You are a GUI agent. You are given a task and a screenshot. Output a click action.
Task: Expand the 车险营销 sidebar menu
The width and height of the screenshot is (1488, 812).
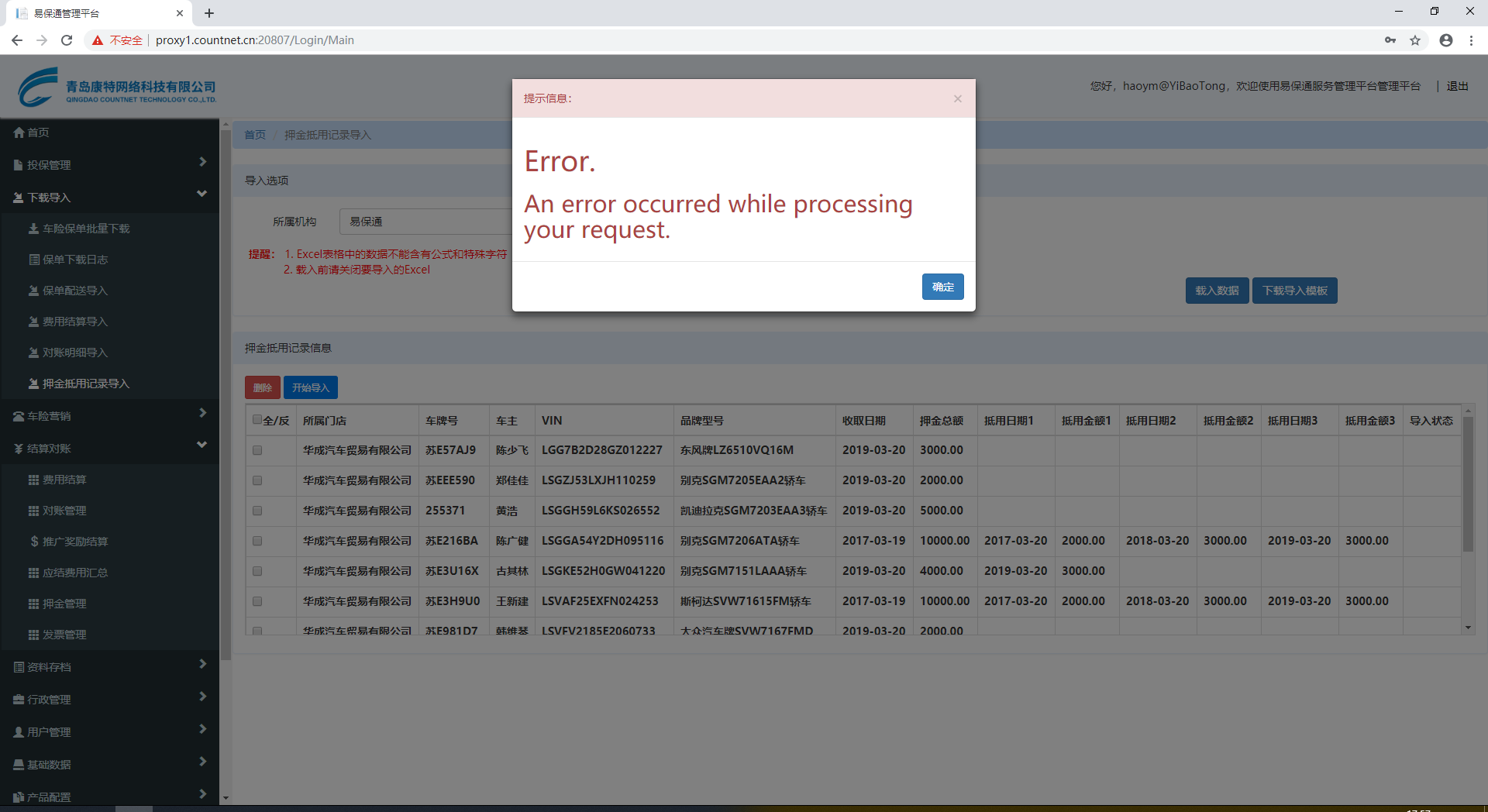coord(109,416)
